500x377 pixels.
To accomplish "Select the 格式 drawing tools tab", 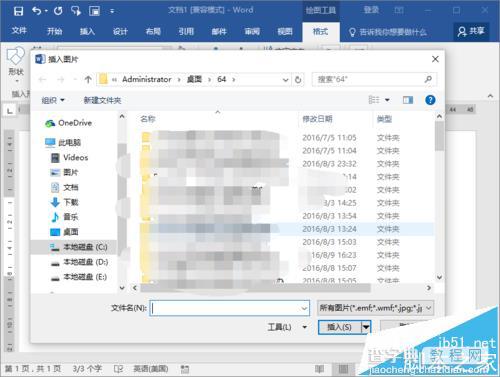I will click(x=321, y=32).
